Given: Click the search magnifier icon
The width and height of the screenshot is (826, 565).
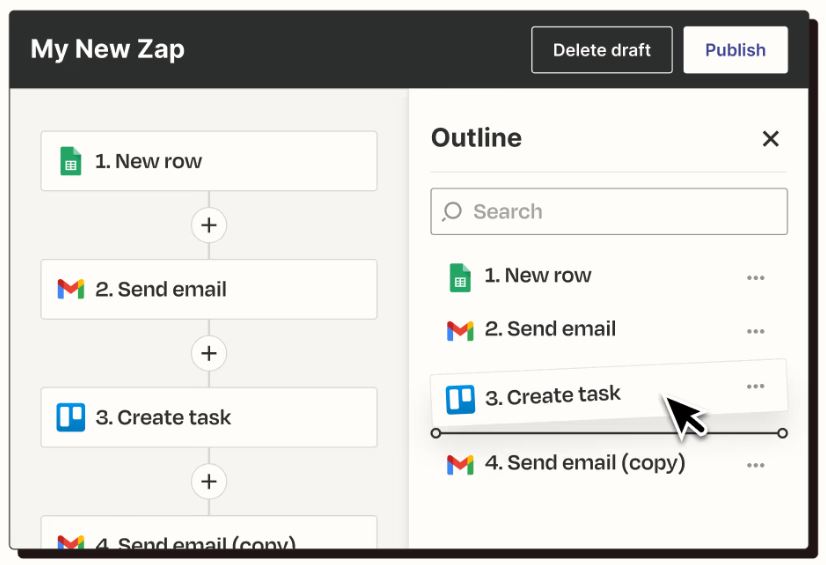Looking at the screenshot, I should pyautogui.click(x=452, y=211).
